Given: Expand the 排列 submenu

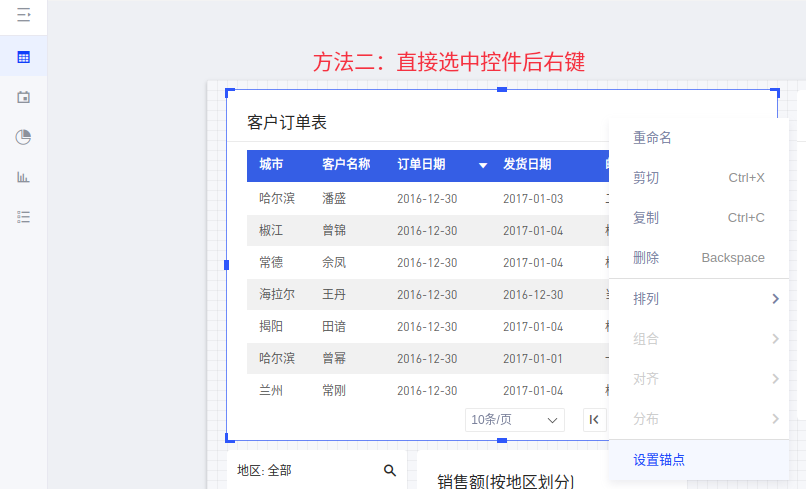Looking at the screenshot, I should pyautogui.click(x=698, y=299).
